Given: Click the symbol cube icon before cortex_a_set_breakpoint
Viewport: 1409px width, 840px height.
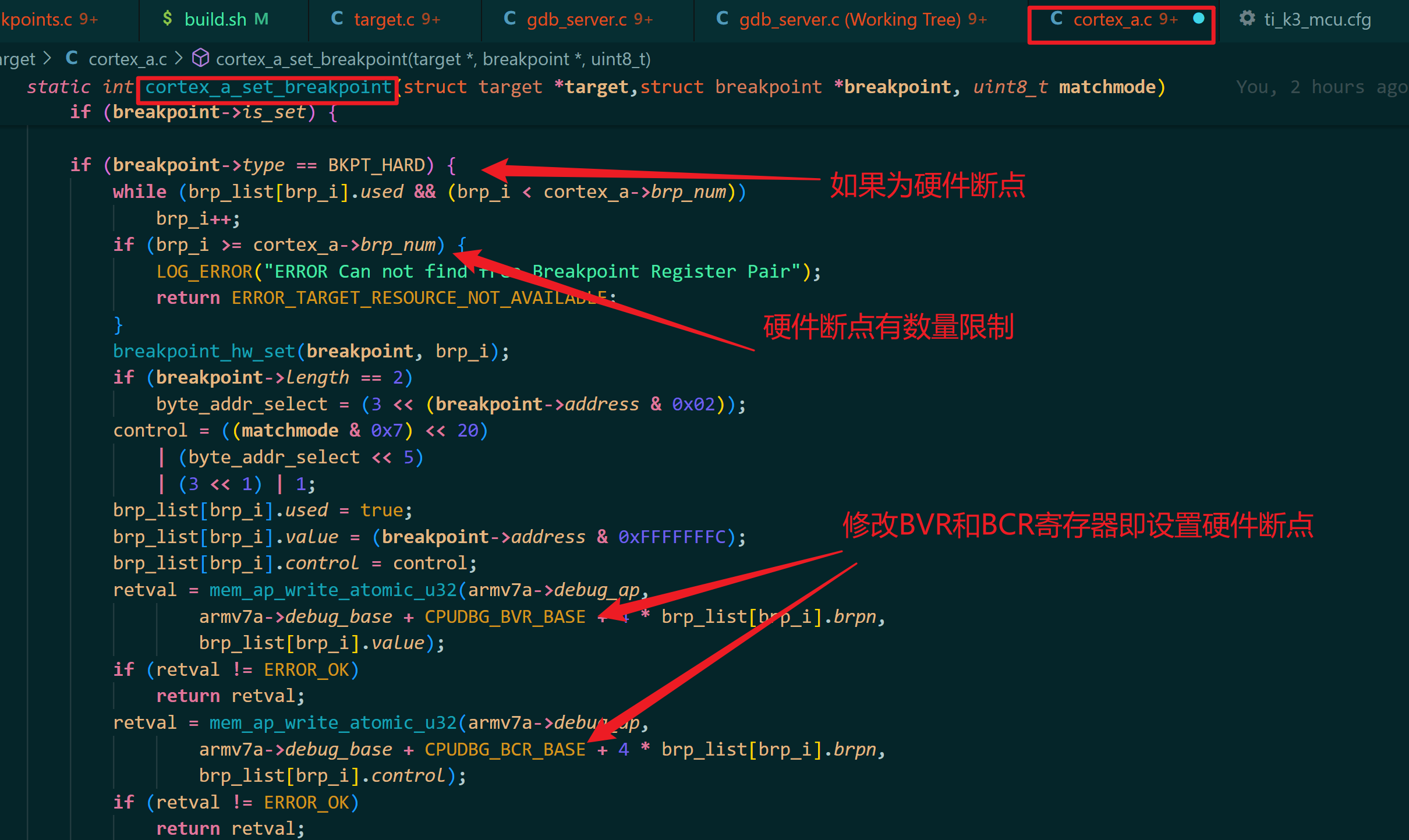Looking at the screenshot, I should [x=200, y=58].
